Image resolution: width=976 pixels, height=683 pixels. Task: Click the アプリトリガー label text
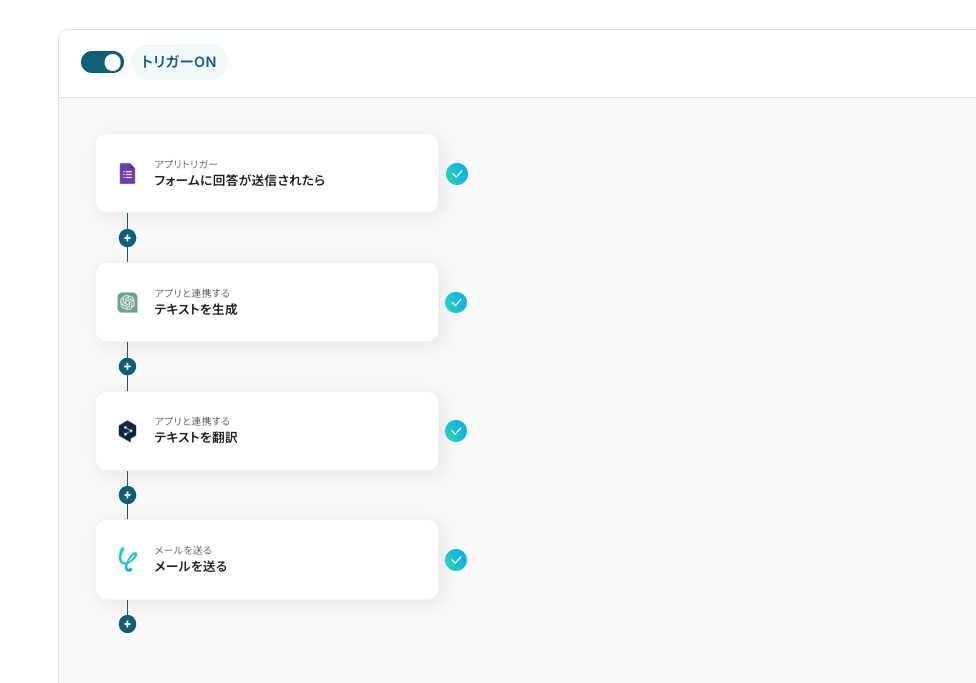[186, 164]
